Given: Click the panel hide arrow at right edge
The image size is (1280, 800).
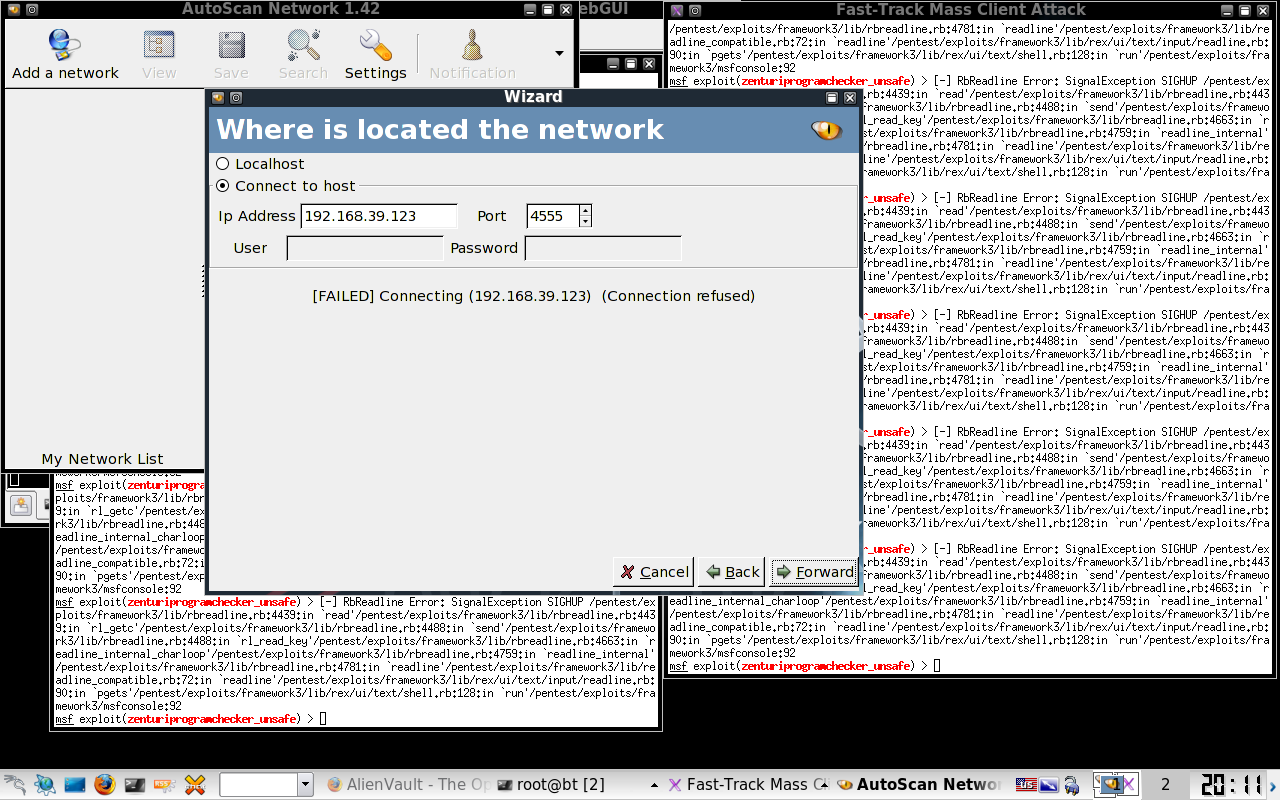Looking at the screenshot, I should pyautogui.click(x=1274, y=785).
